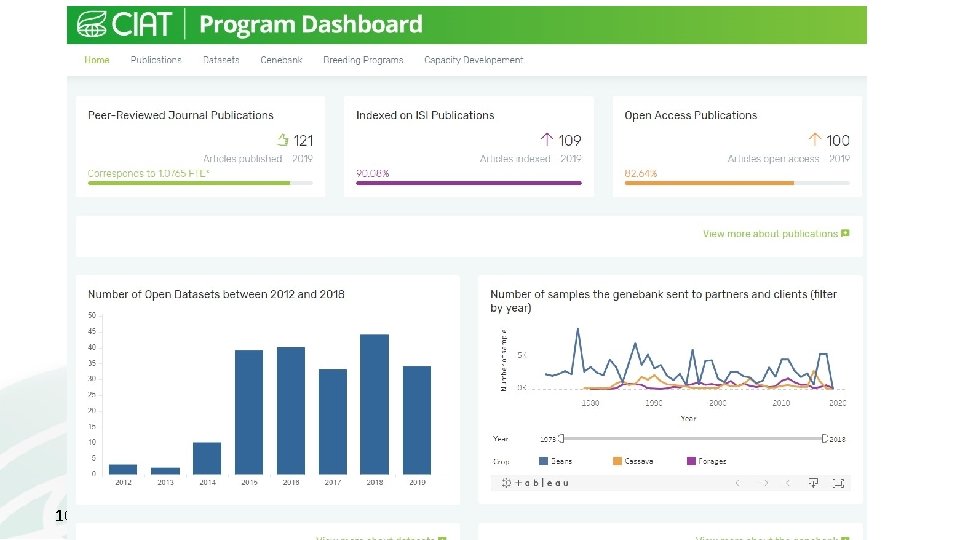Open the Home tab
Image resolution: width=960 pixels, height=540 pixels.
97,60
